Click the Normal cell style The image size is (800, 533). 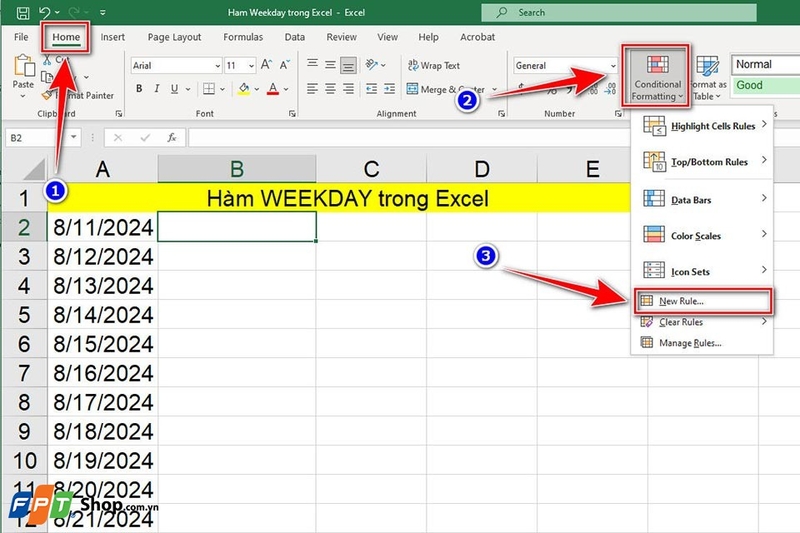tap(765, 64)
